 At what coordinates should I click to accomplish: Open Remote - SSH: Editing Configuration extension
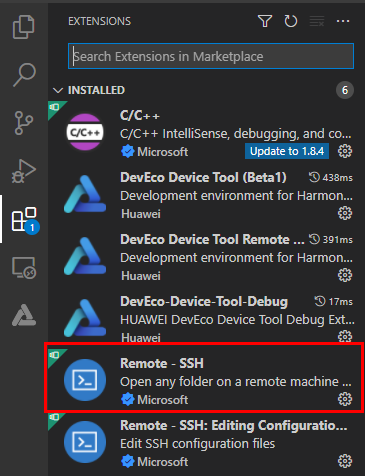tap(204, 444)
